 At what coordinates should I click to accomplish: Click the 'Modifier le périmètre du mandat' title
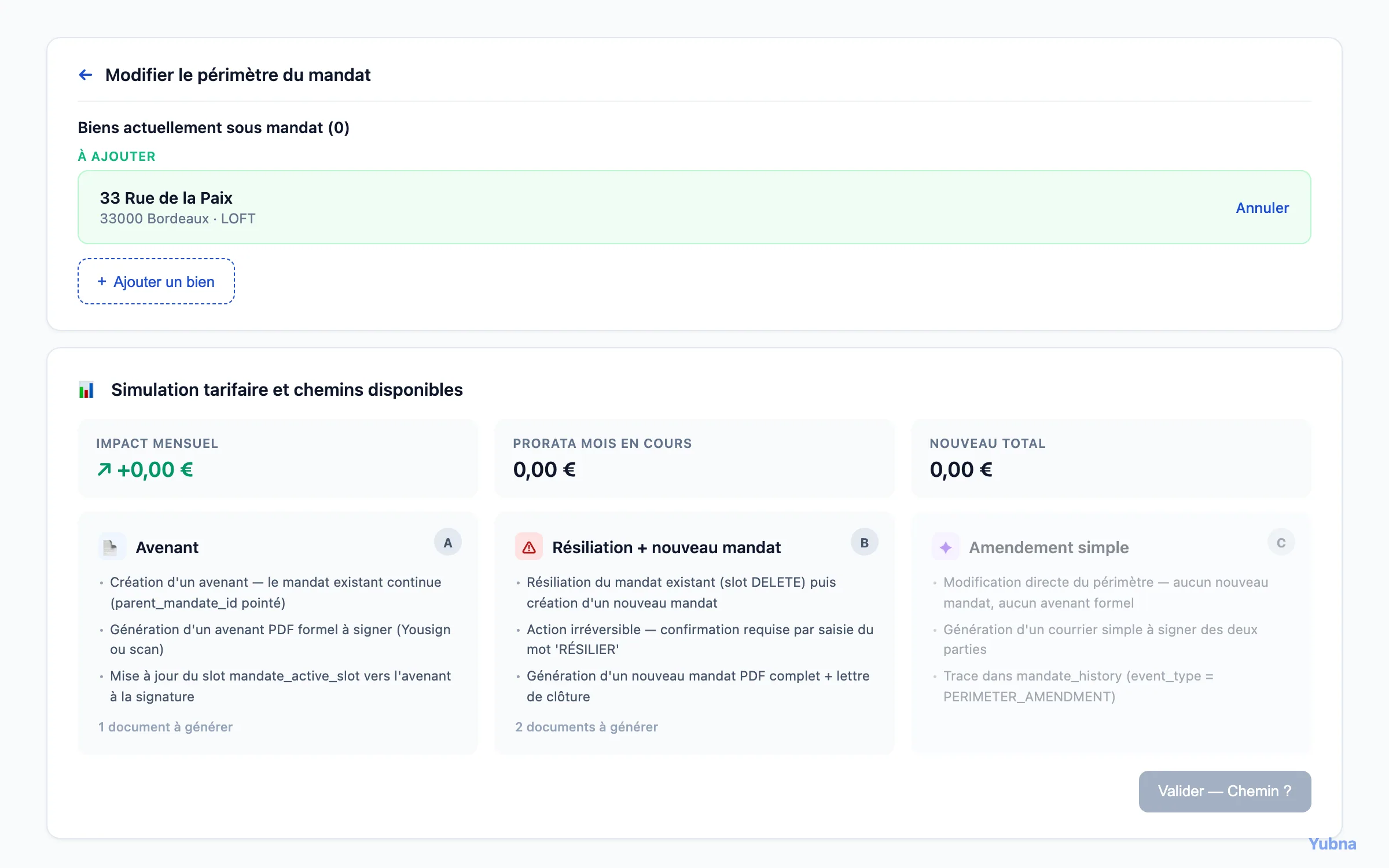(x=238, y=75)
